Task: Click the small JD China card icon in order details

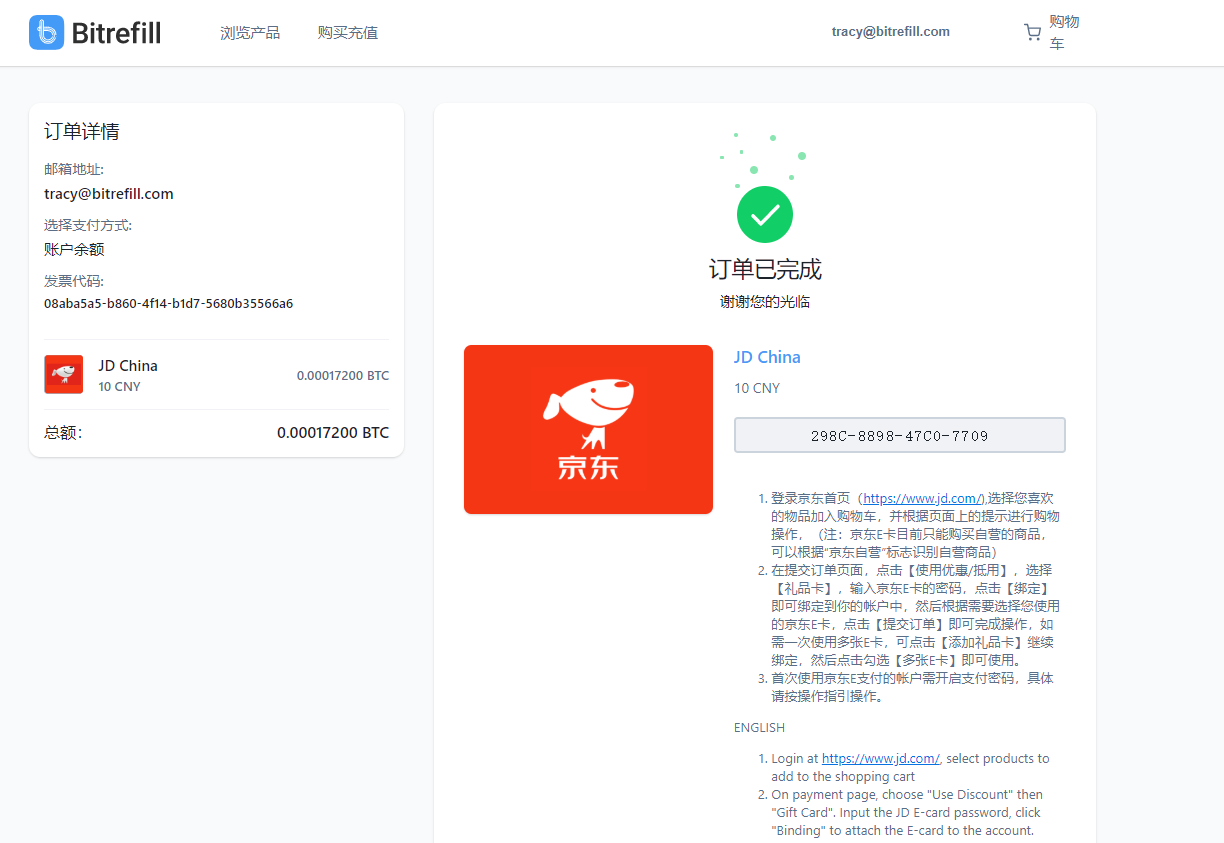Action: (x=63, y=374)
